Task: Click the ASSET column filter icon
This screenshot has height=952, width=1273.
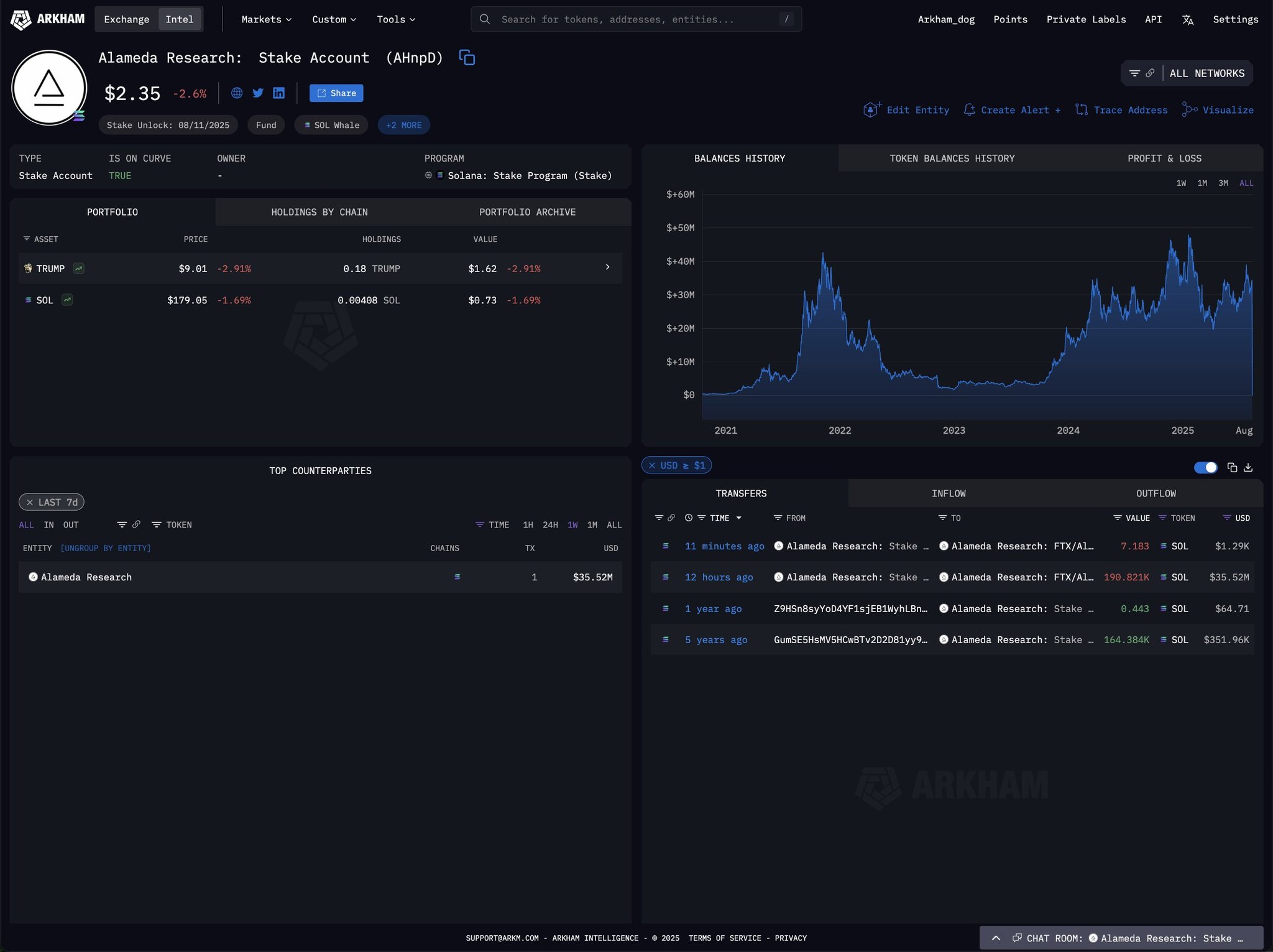Action: 27,239
